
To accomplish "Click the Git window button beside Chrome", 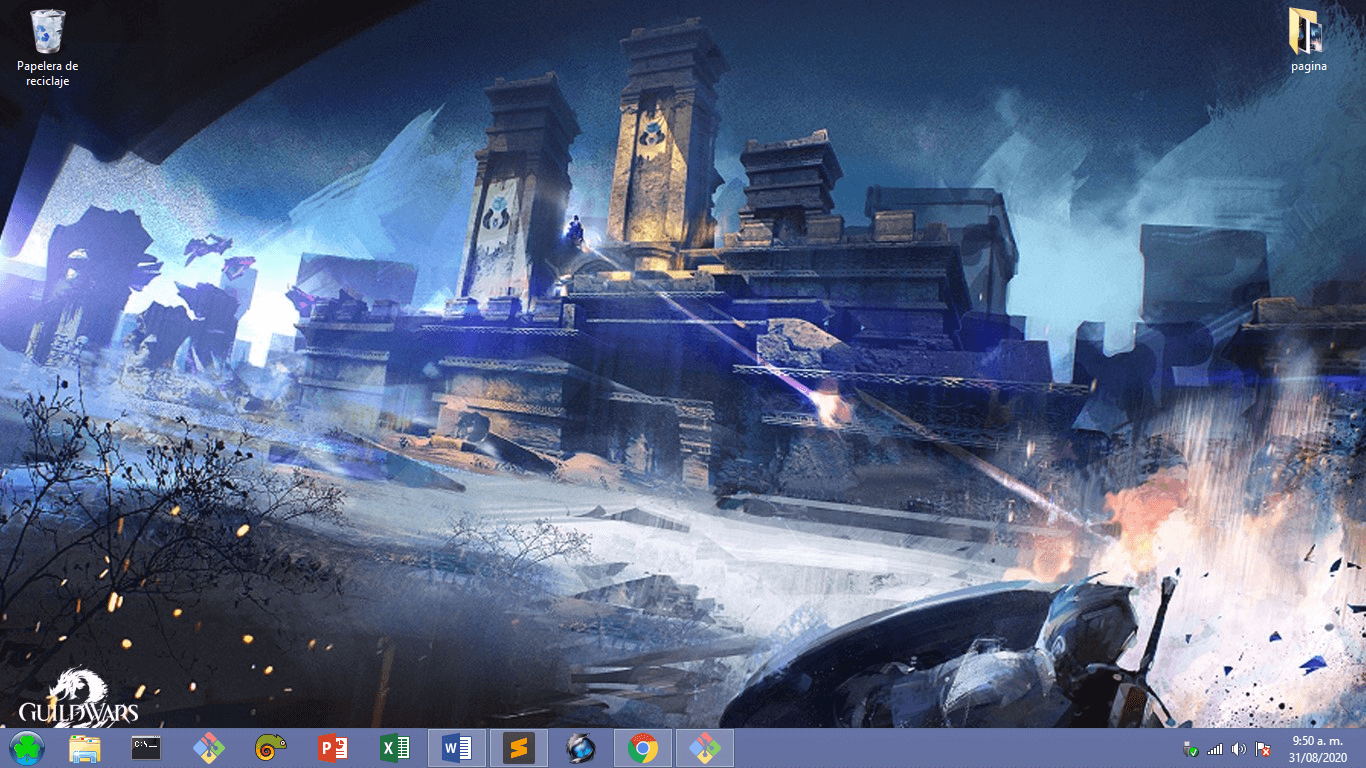I will tap(704, 748).
